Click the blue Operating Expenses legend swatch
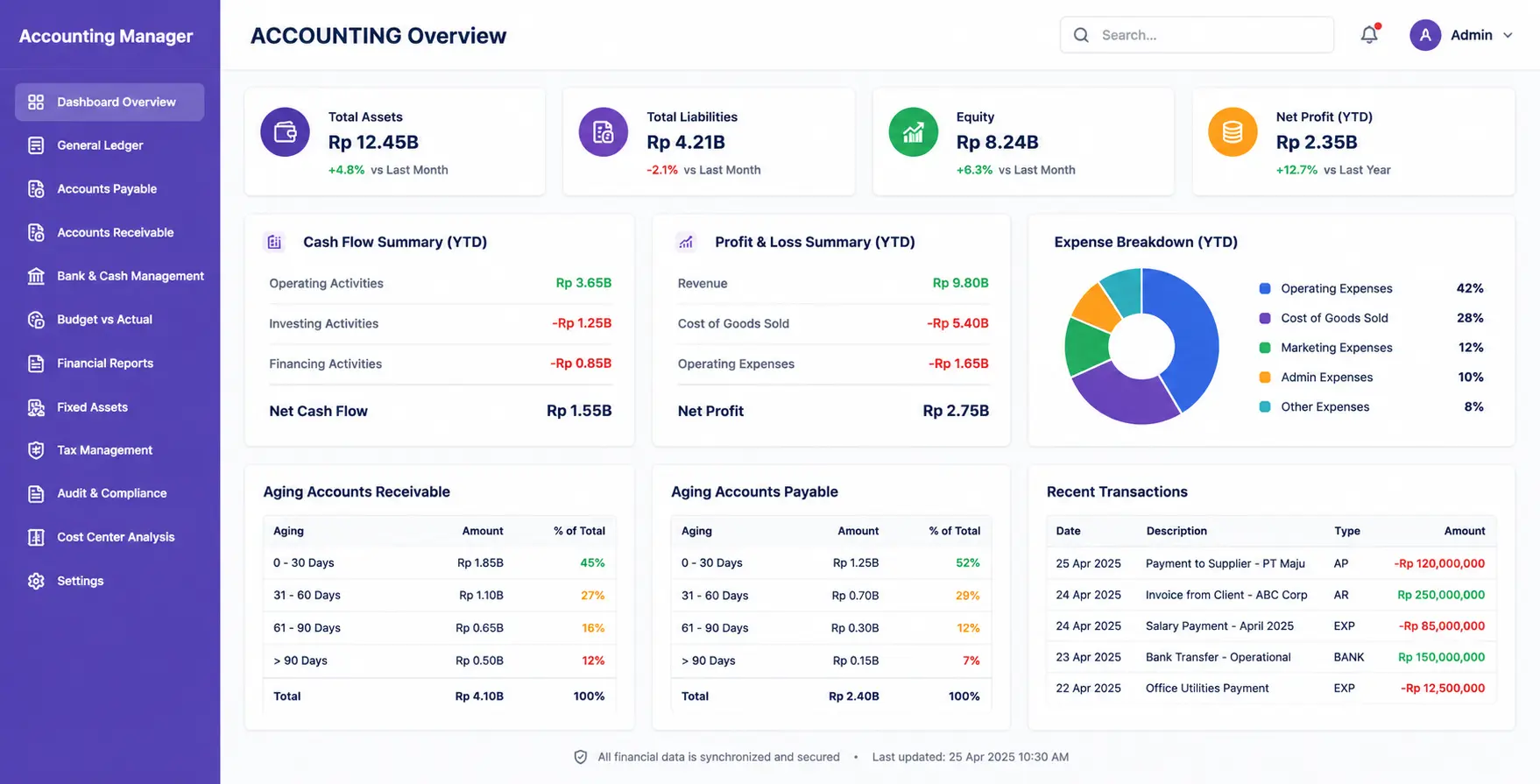 coord(1265,288)
